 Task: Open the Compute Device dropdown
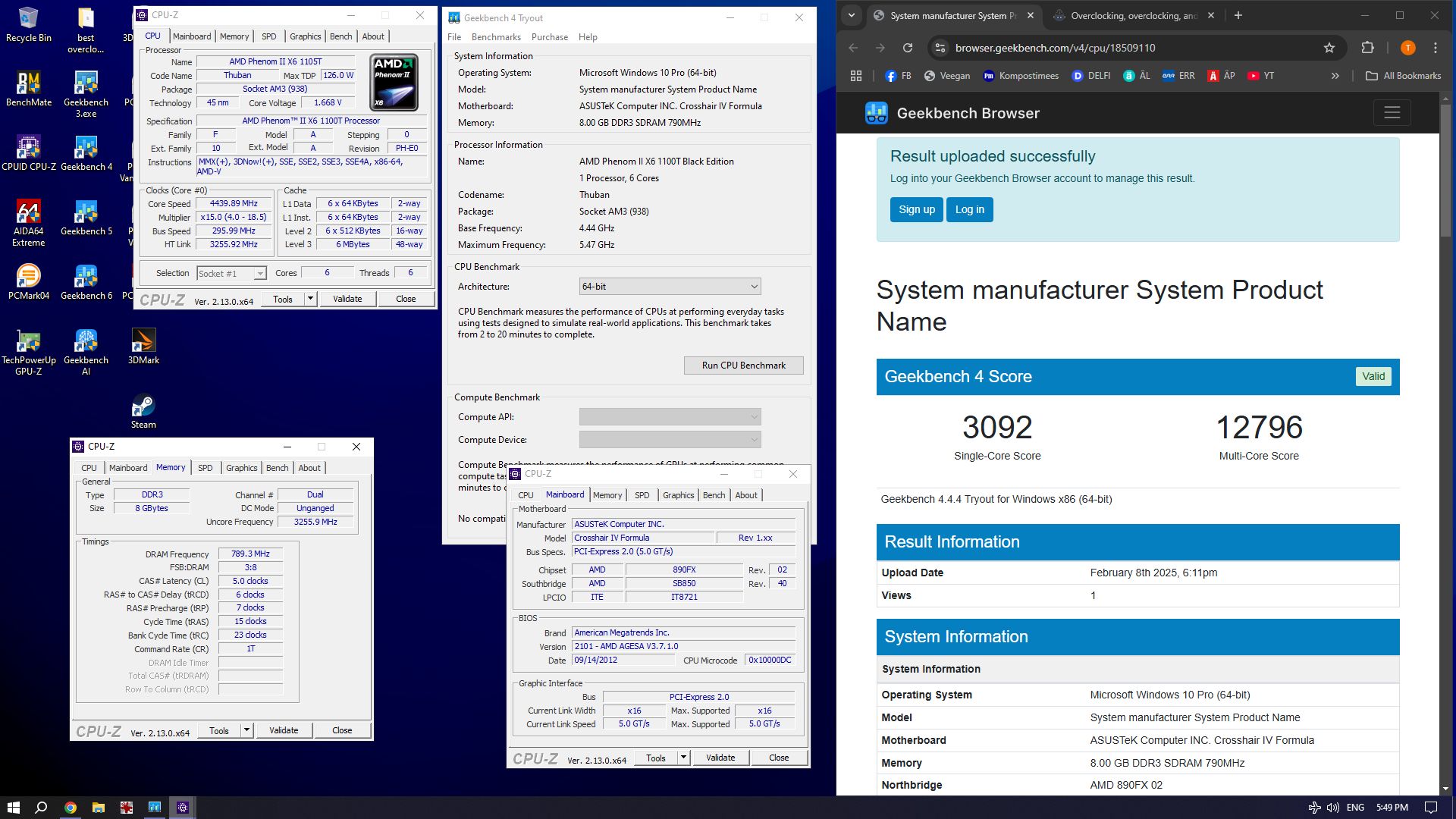pos(670,440)
